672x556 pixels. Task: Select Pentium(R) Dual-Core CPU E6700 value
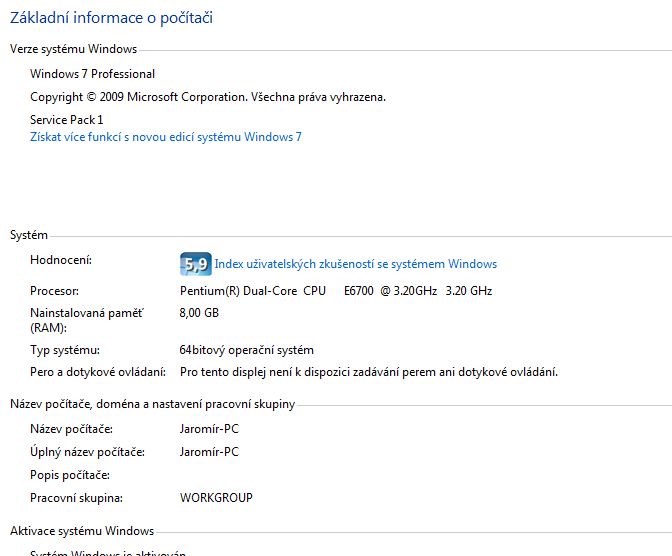[336, 291]
